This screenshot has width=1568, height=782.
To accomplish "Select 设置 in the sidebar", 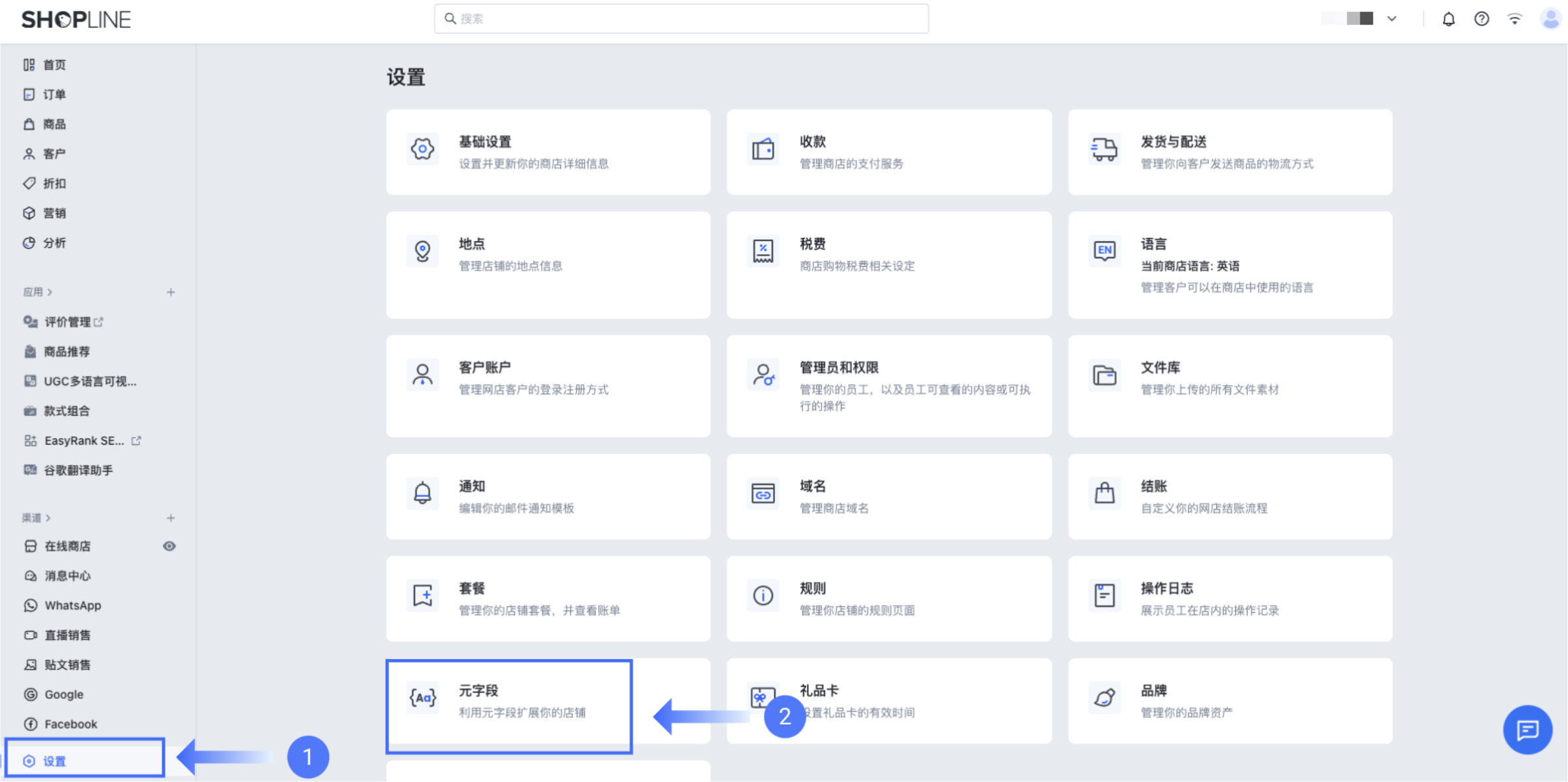I will click(54, 761).
